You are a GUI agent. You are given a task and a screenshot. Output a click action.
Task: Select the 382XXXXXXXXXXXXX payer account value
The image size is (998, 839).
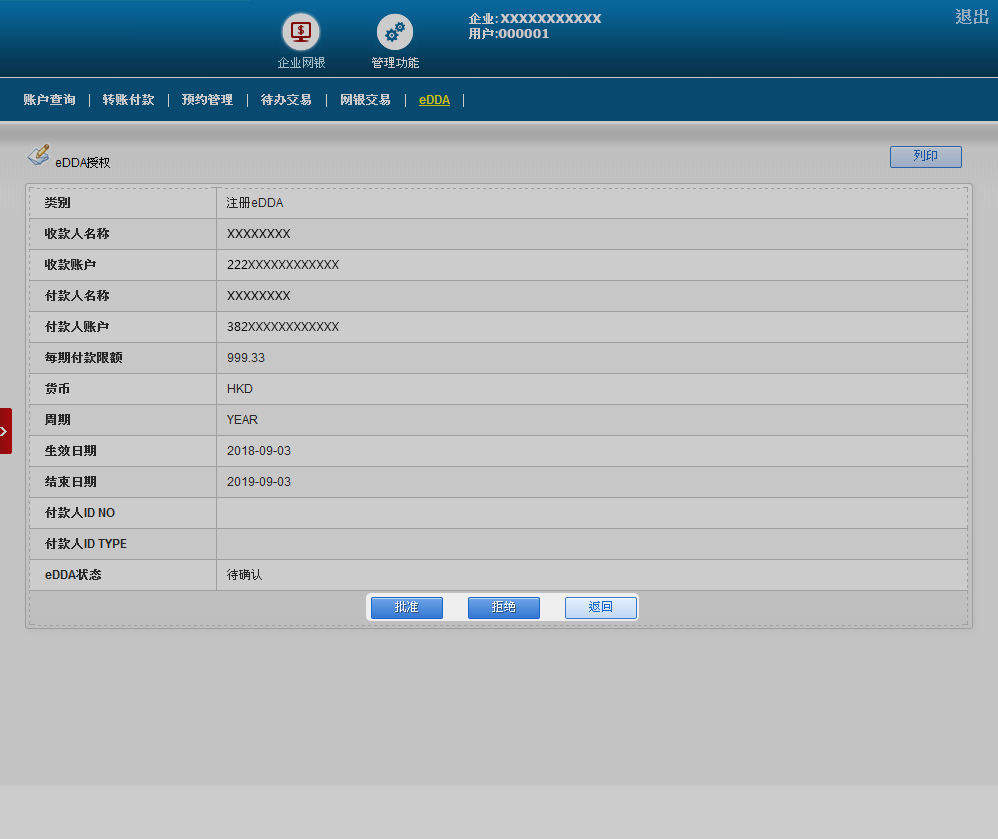click(283, 327)
